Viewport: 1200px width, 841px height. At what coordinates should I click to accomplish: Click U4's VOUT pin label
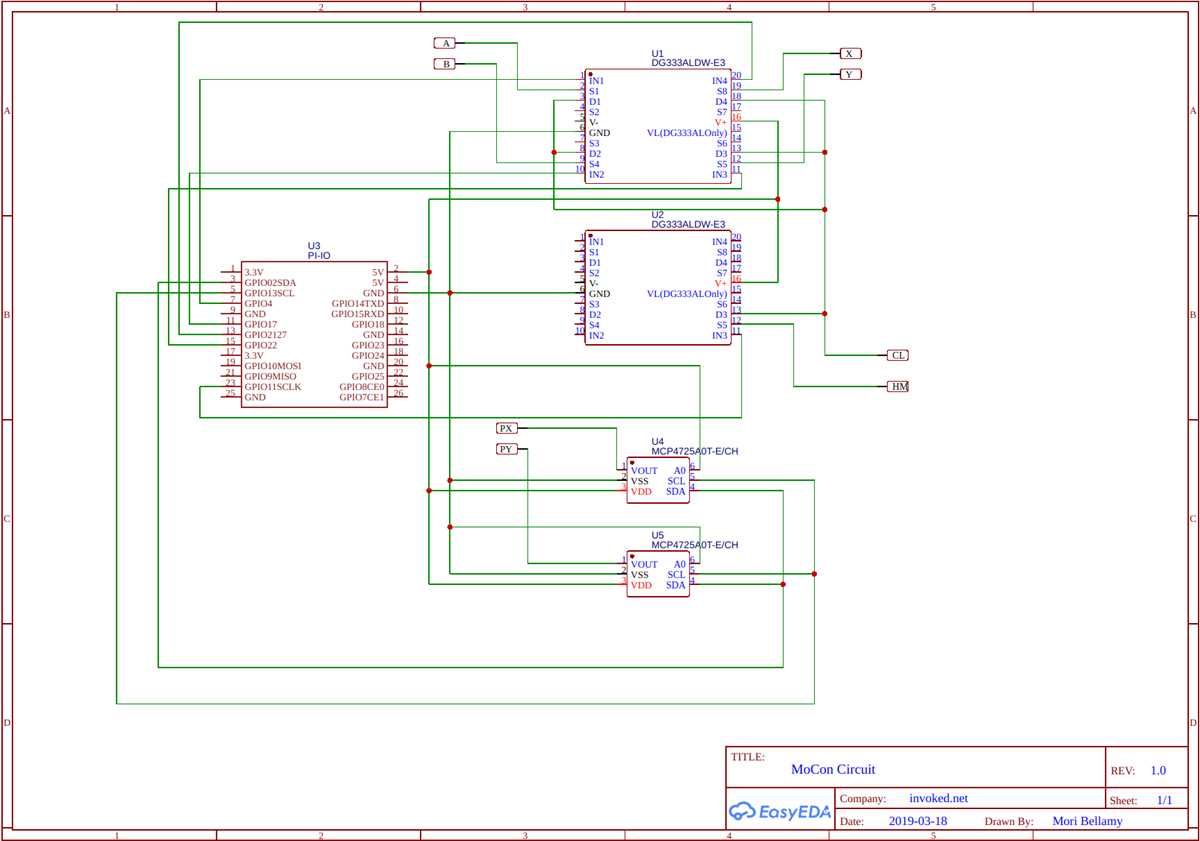(644, 470)
